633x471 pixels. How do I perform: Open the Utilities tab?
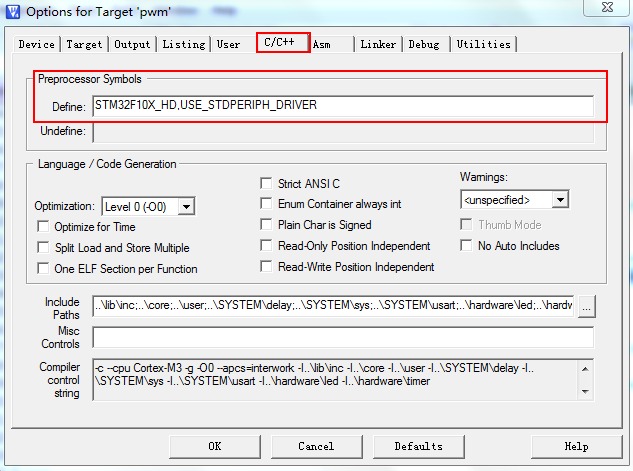click(x=484, y=44)
